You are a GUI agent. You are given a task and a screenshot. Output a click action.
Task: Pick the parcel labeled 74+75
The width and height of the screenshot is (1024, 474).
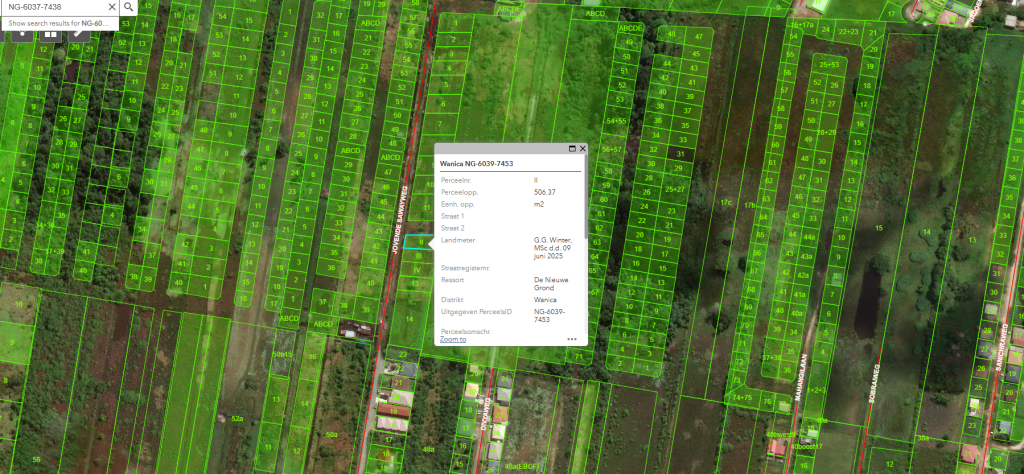click(x=742, y=397)
